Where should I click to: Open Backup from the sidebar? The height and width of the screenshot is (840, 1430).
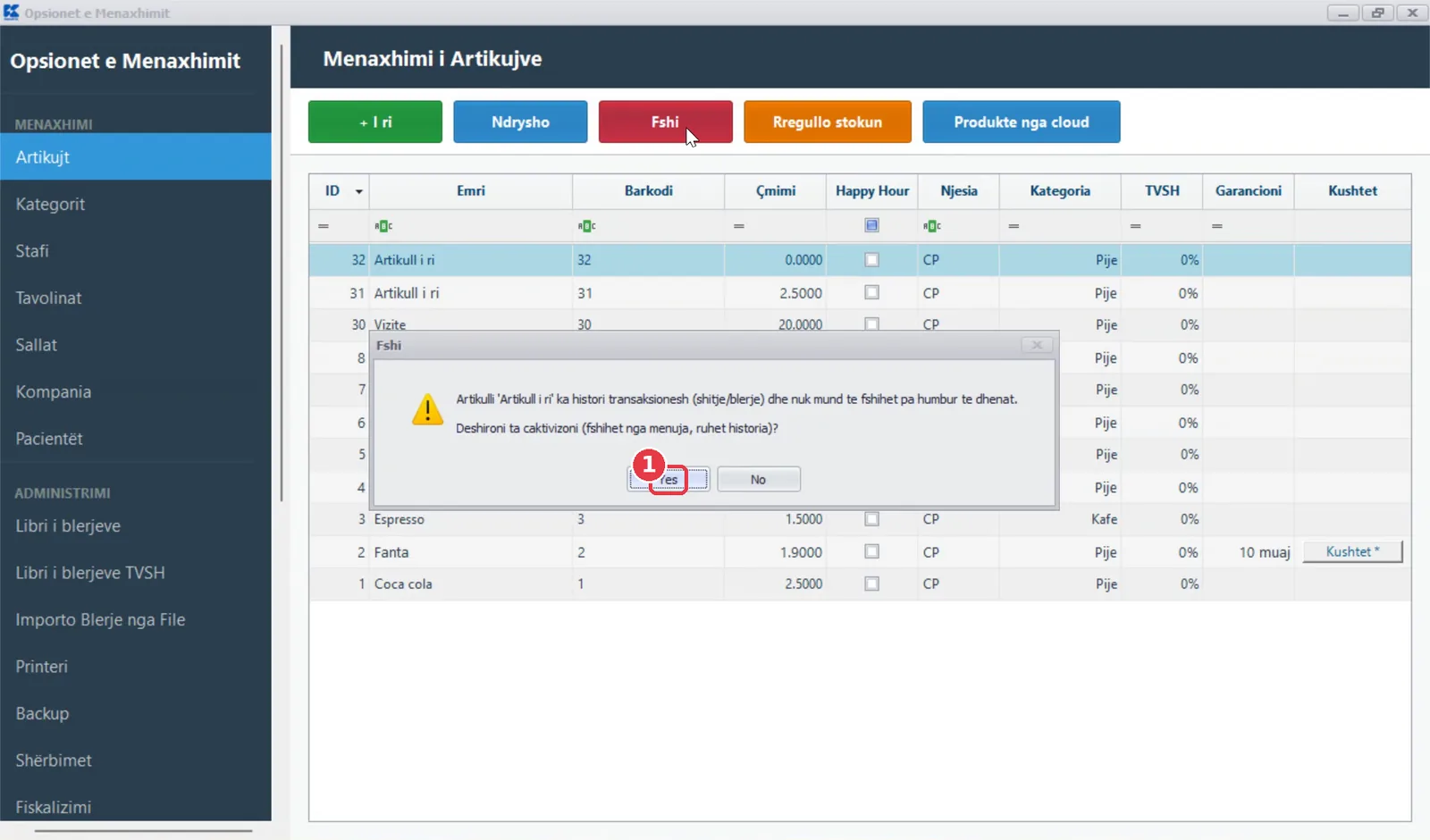[136, 713]
